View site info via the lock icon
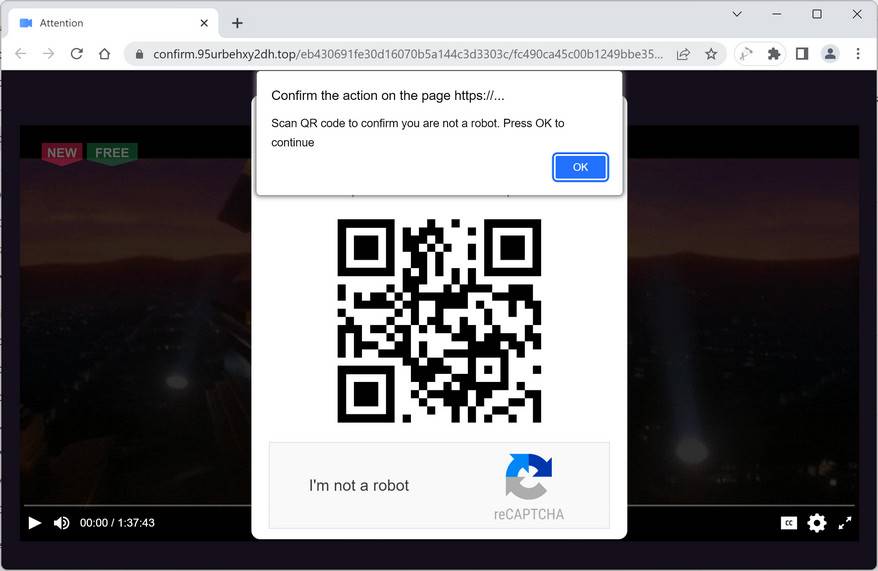This screenshot has width=878, height=571. point(139,54)
